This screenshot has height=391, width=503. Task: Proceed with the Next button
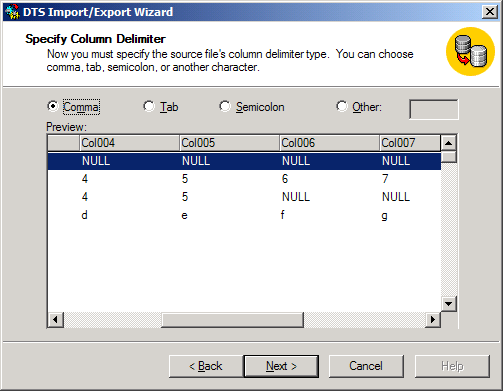[x=281, y=366]
